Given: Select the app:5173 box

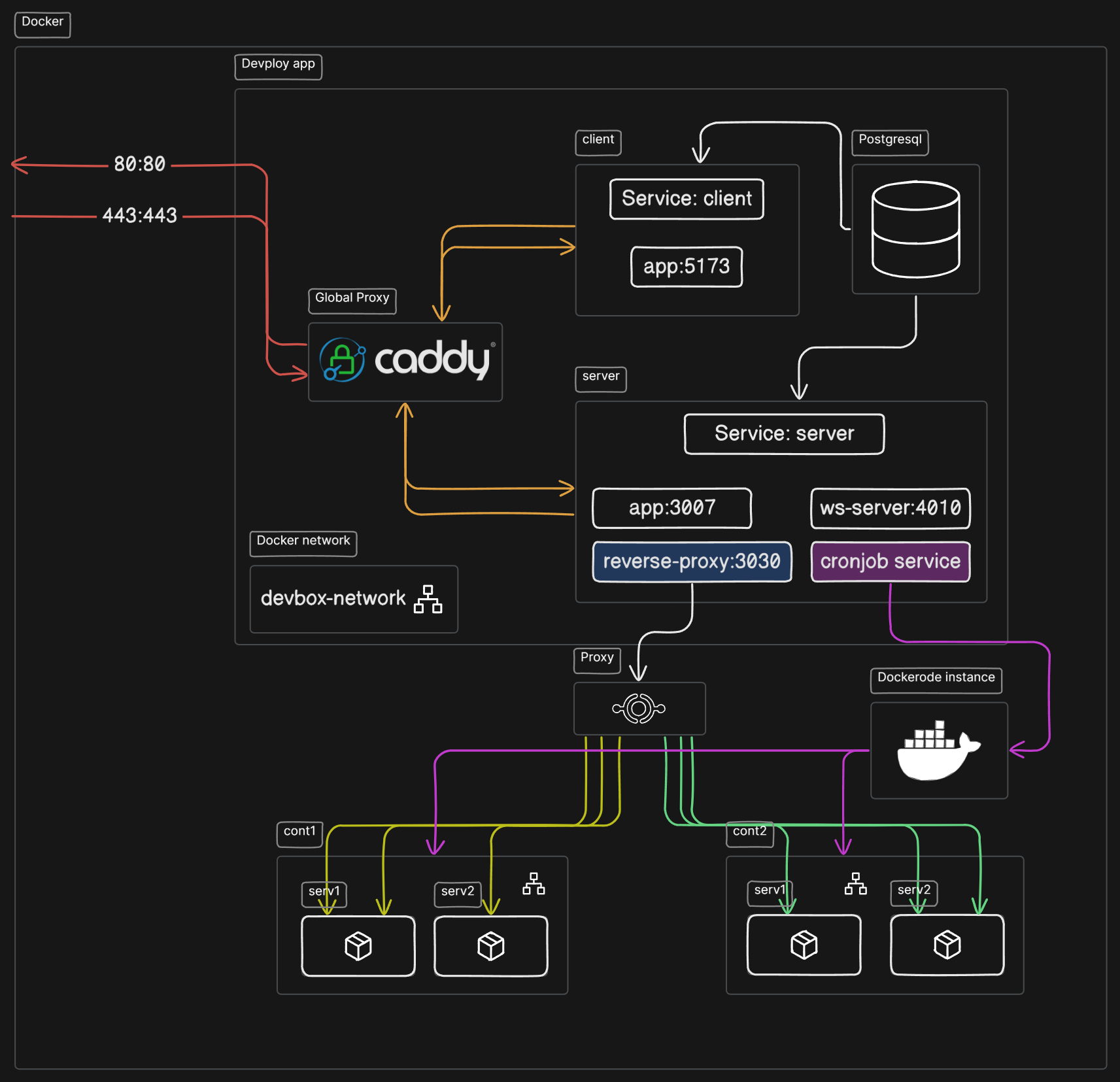Looking at the screenshot, I should 687,267.
